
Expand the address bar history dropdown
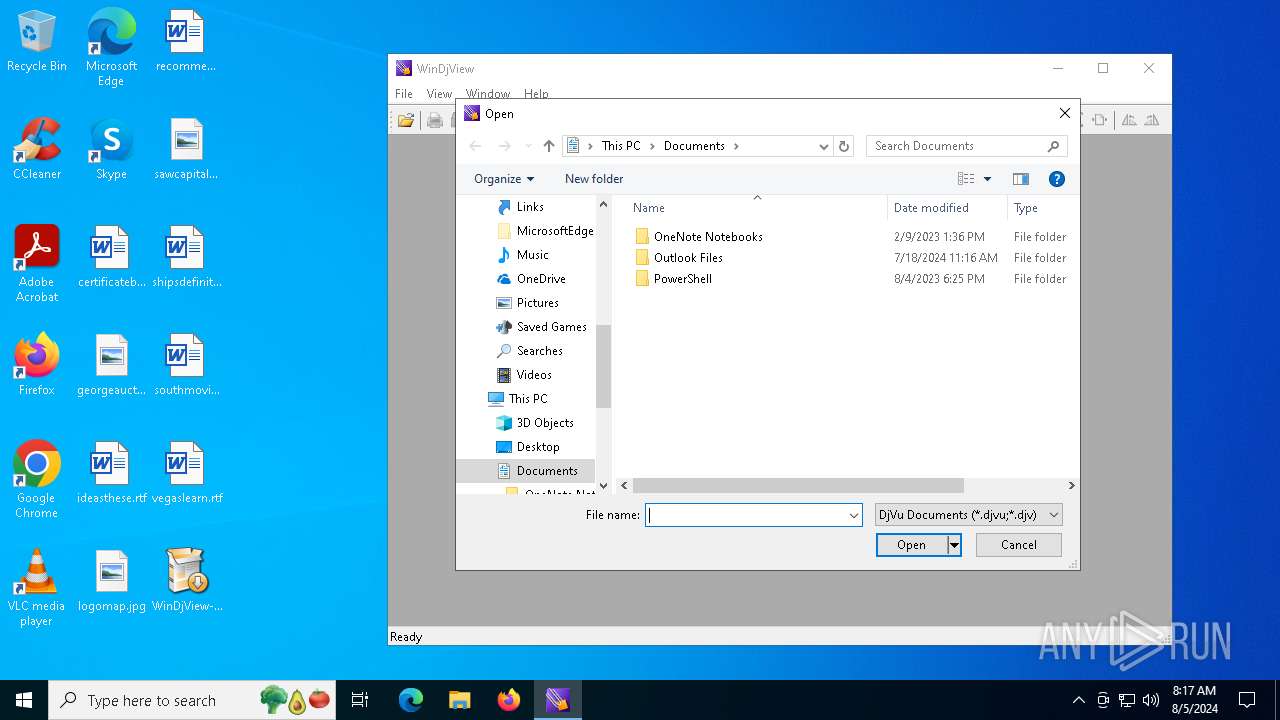[824, 146]
